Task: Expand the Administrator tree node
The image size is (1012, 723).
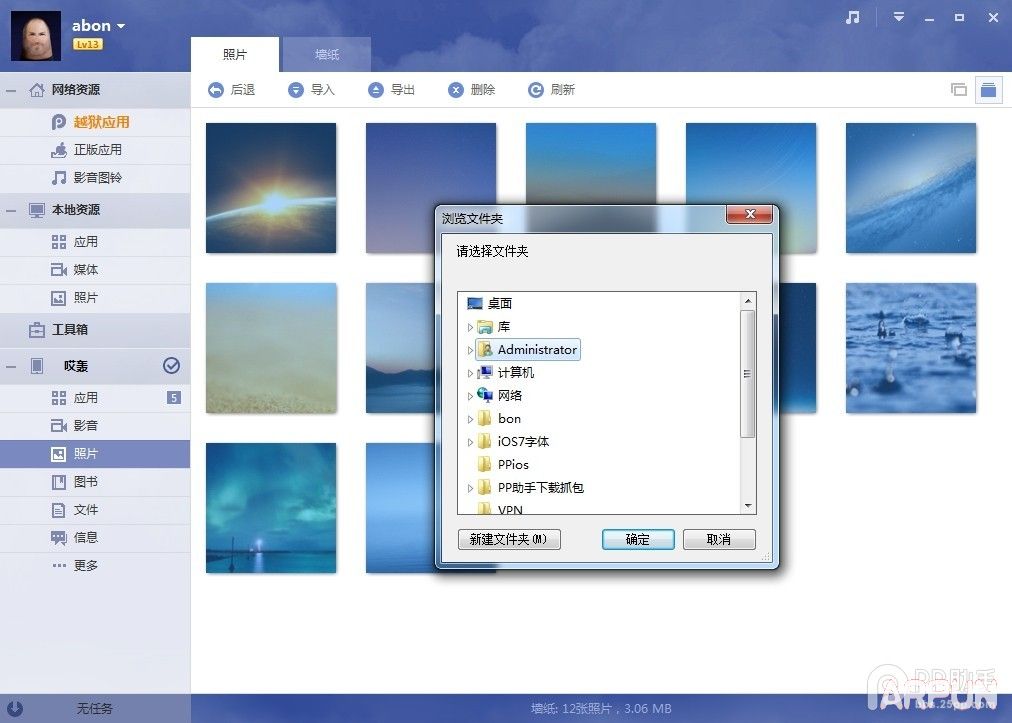Action: 470,350
